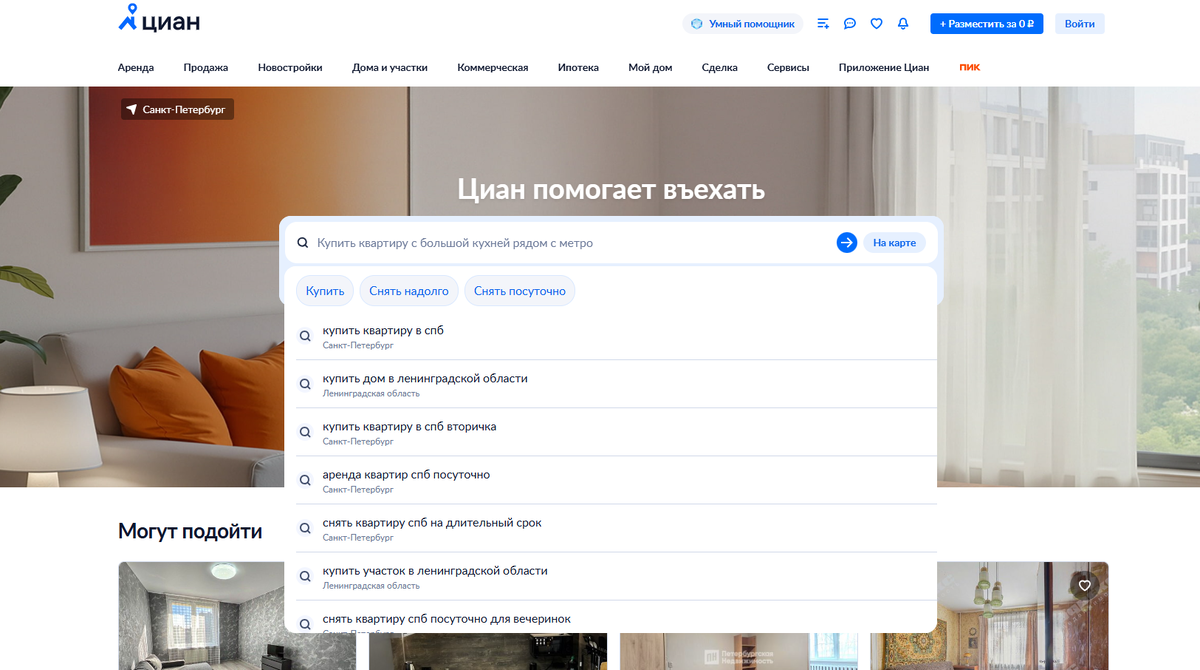
Task: Click search icon beside купить участок в ленинградской области
Action: (x=306, y=577)
